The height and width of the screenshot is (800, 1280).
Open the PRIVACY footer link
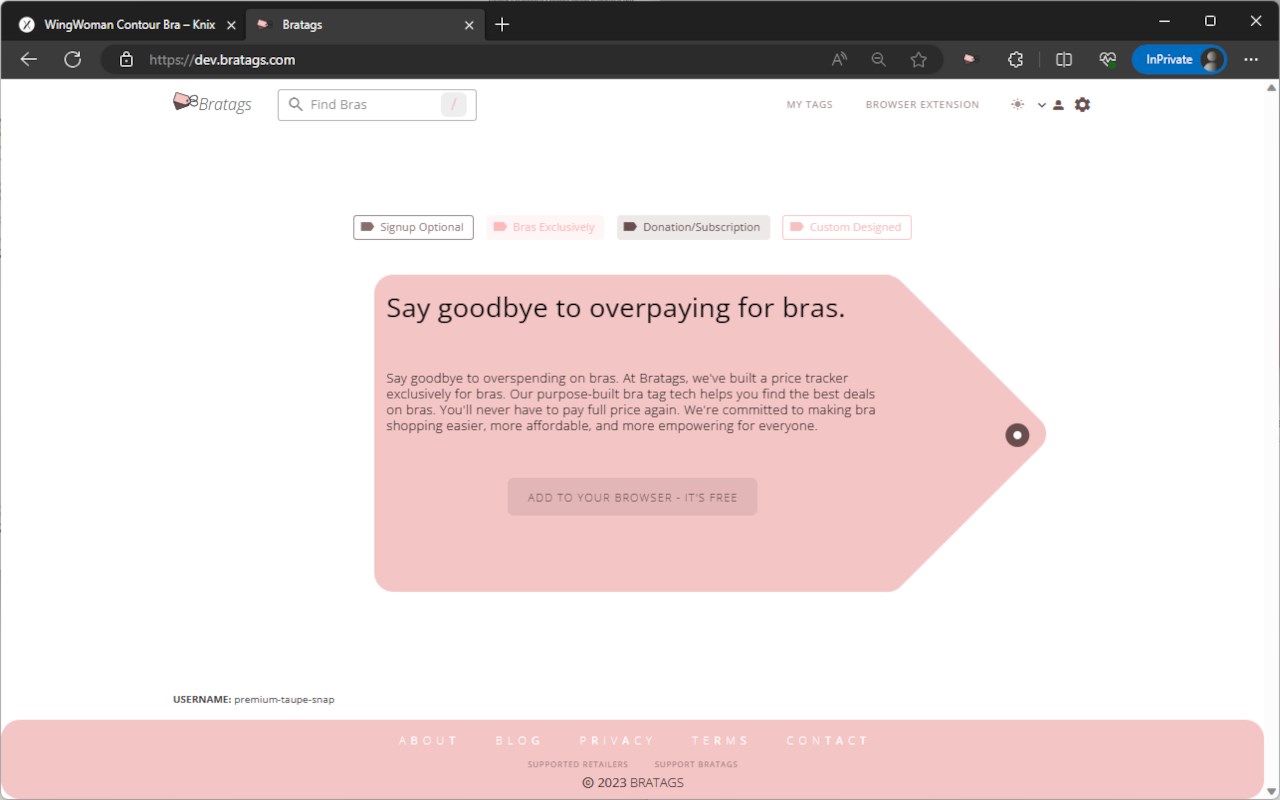pyautogui.click(x=617, y=741)
